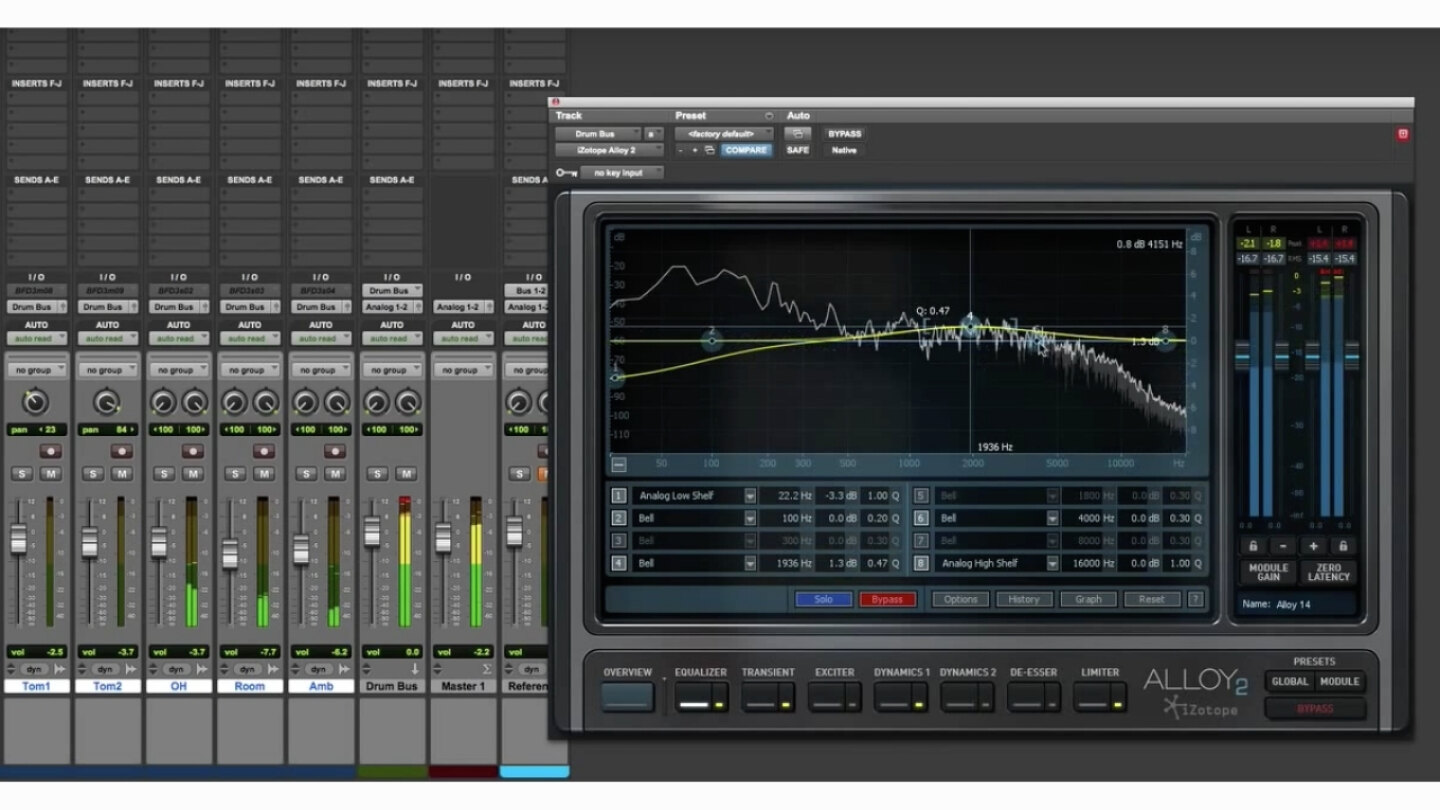Click preset plus (next setting) icon
The image size is (1440, 810).
(695, 150)
